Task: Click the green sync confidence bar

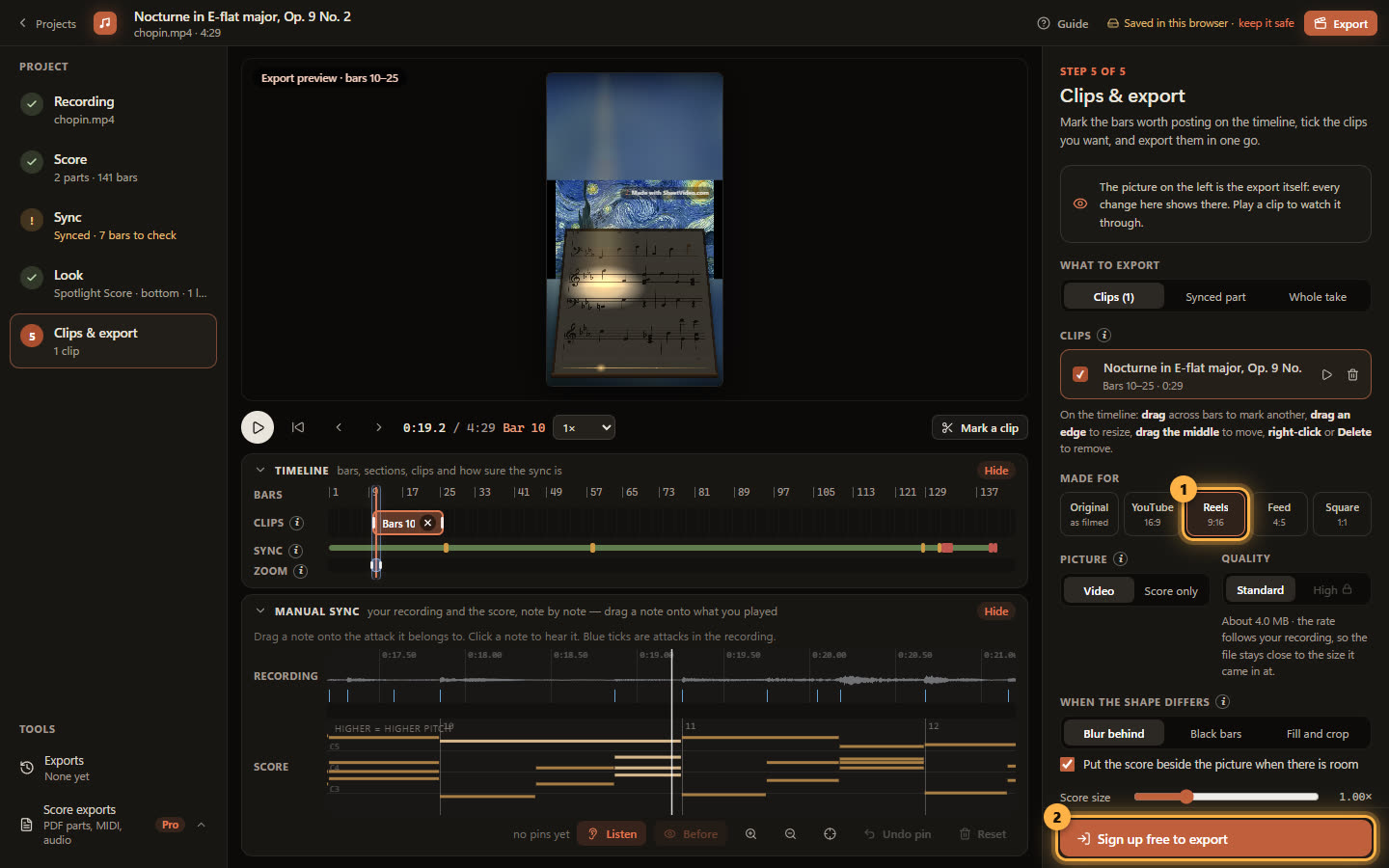Action: pyautogui.click(x=661, y=548)
